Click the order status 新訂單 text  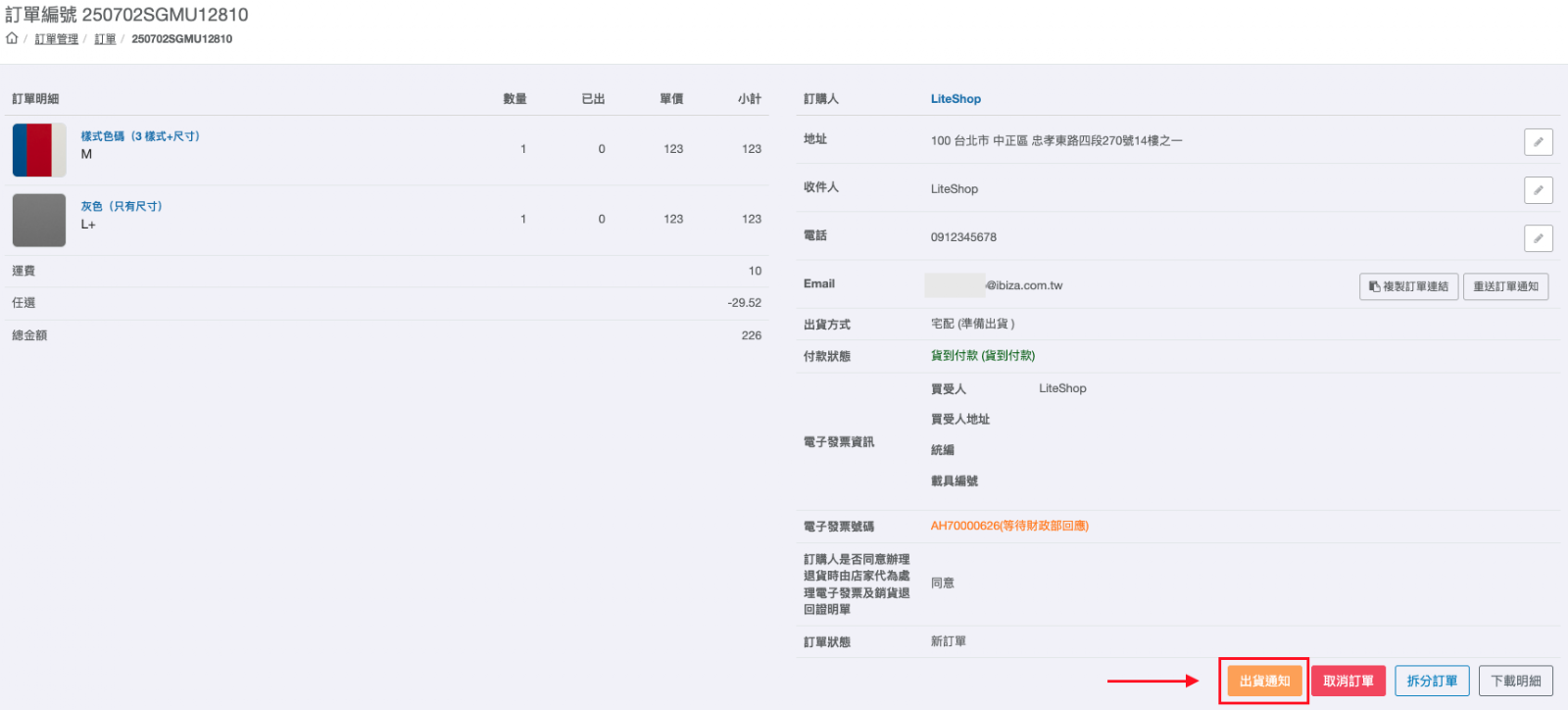pos(949,641)
